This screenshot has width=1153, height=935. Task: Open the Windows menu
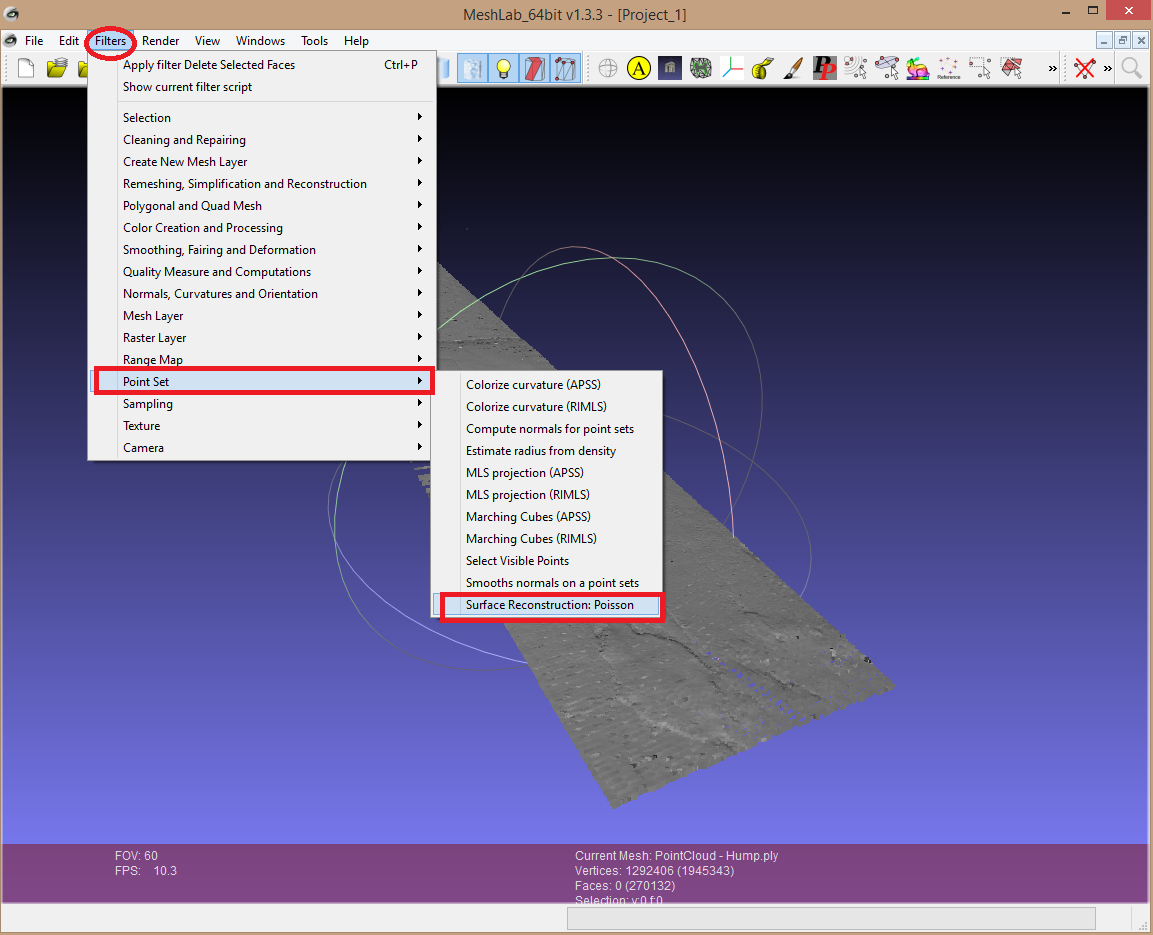(x=260, y=41)
